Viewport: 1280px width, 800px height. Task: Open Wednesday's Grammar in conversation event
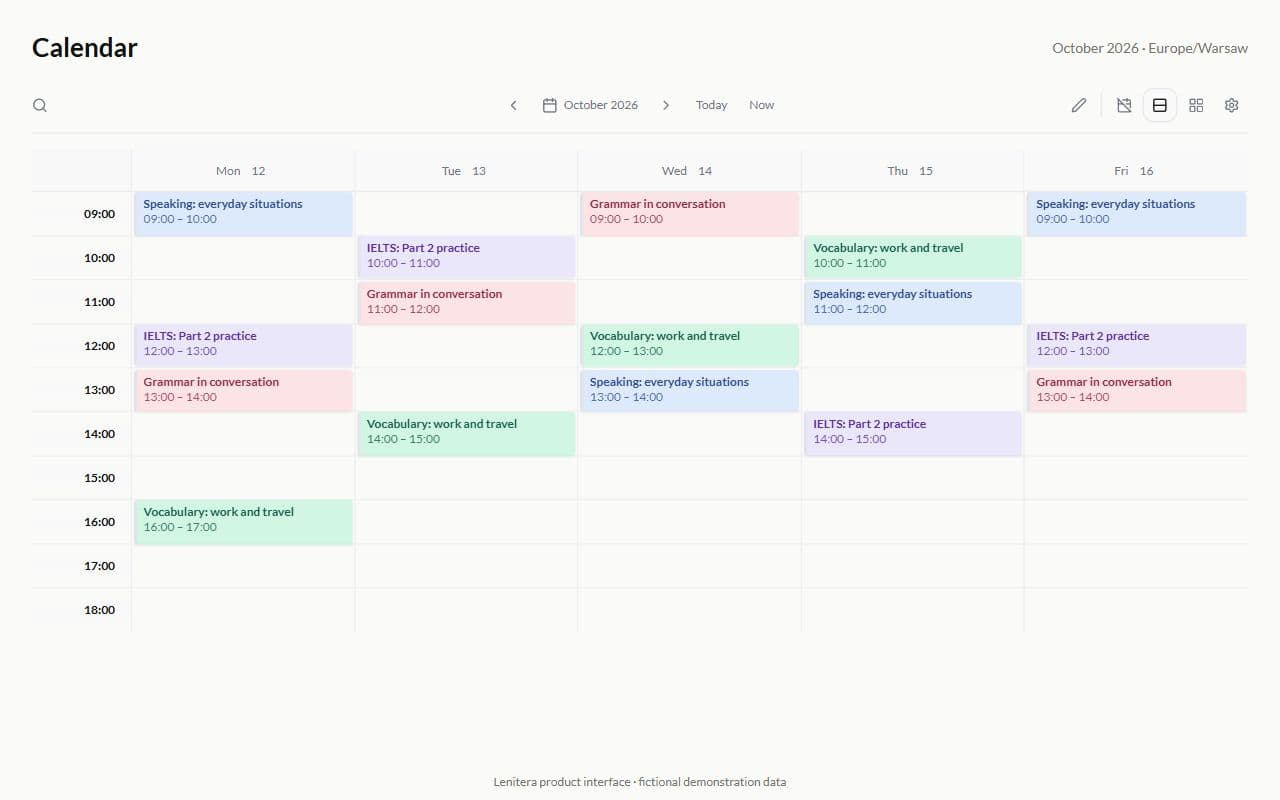689,214
